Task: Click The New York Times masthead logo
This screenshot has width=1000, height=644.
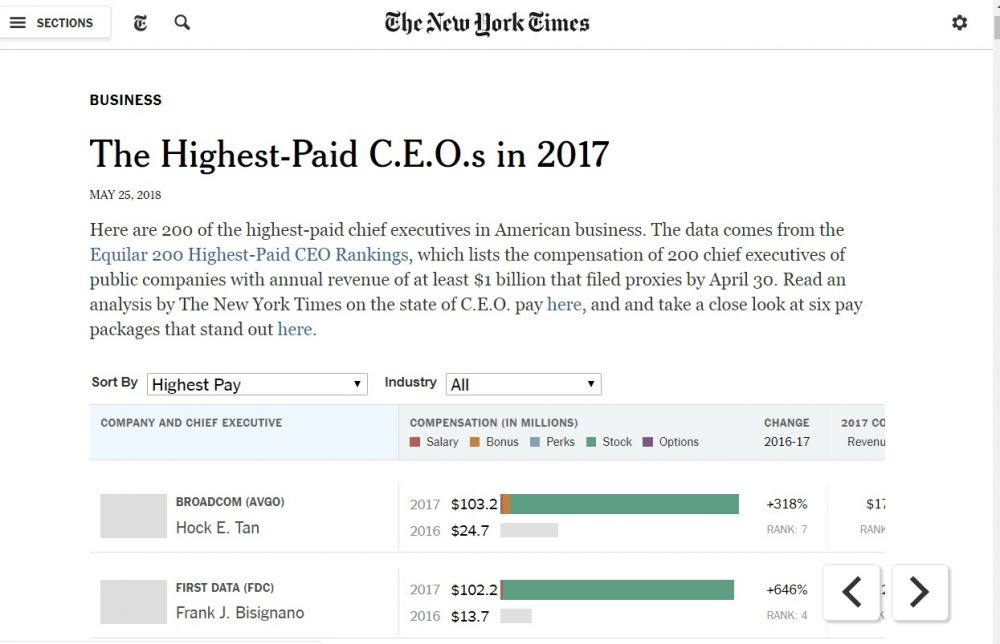Action: [487, 23]
